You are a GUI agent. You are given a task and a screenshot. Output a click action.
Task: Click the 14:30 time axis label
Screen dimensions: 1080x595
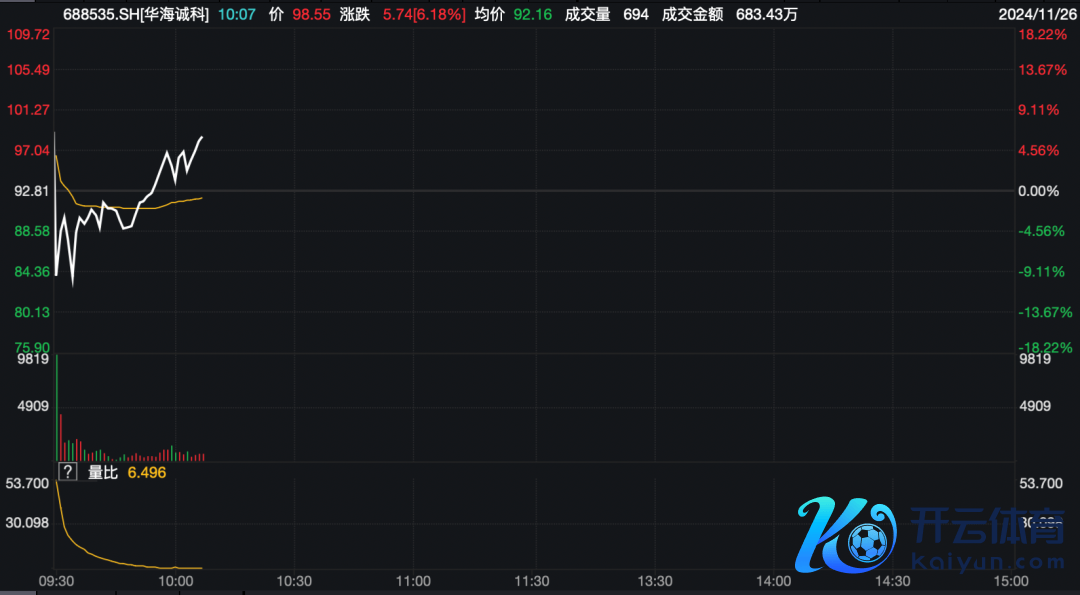(x=890, y=581)
